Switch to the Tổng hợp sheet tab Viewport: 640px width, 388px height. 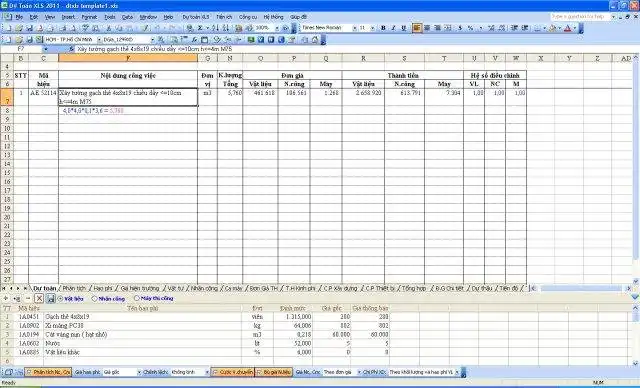pos(413,288)
